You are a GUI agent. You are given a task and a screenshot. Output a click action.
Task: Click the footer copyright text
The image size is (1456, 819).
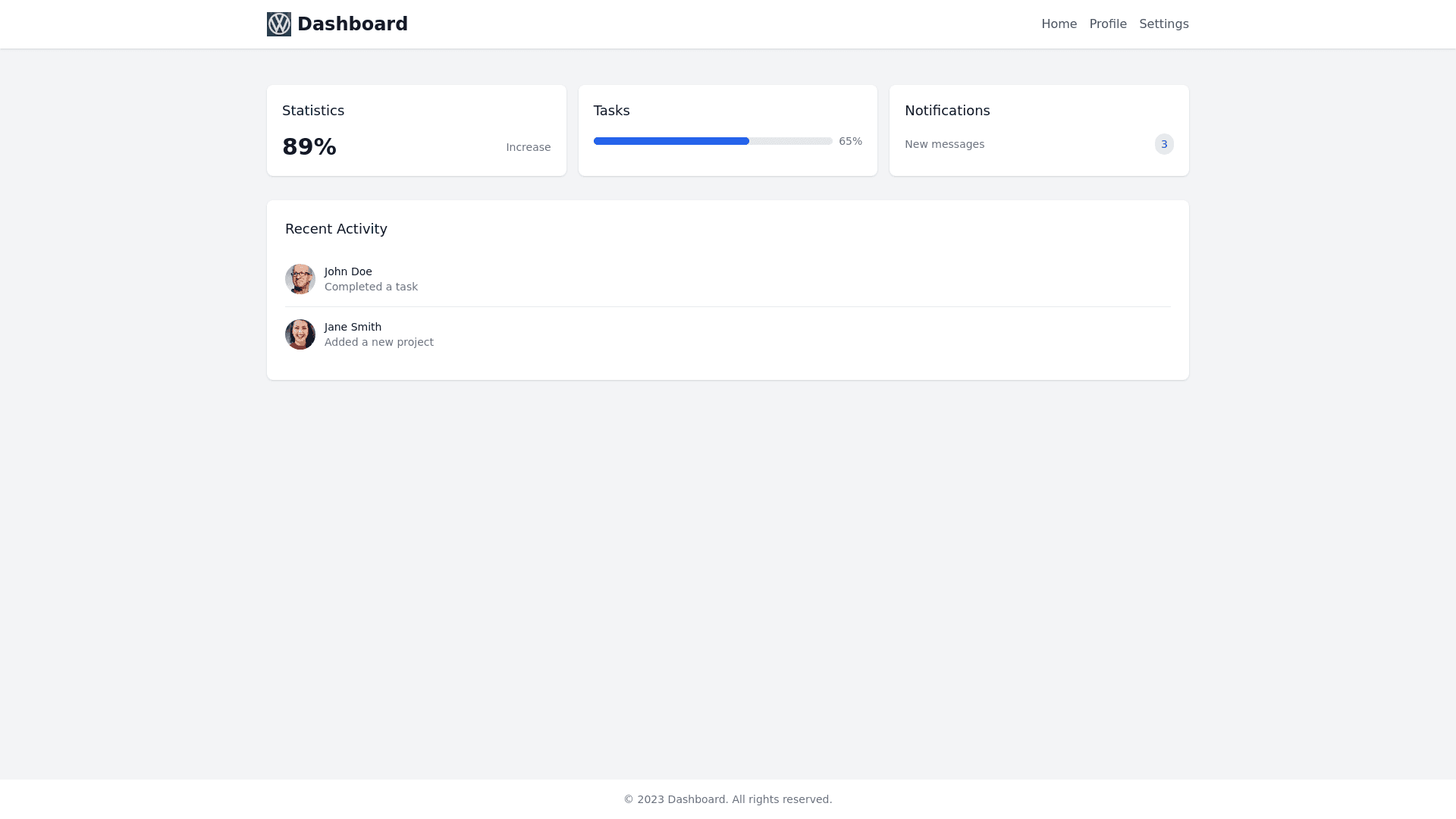pos(728,799)
